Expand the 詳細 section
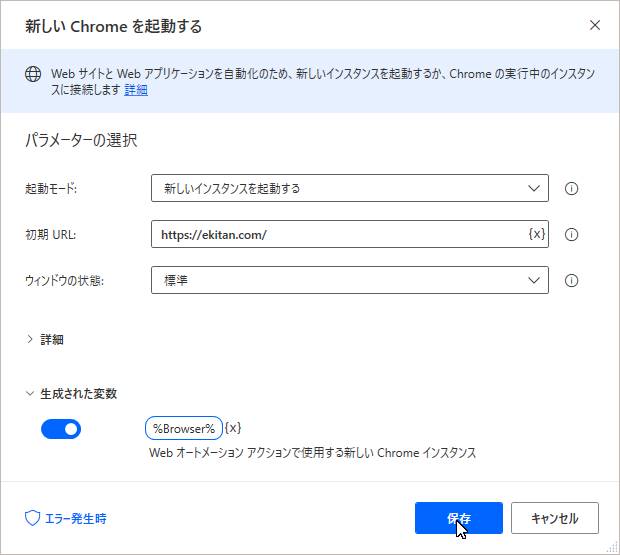The height and width of the screenshot is (555, 620). tap(45, 339)
